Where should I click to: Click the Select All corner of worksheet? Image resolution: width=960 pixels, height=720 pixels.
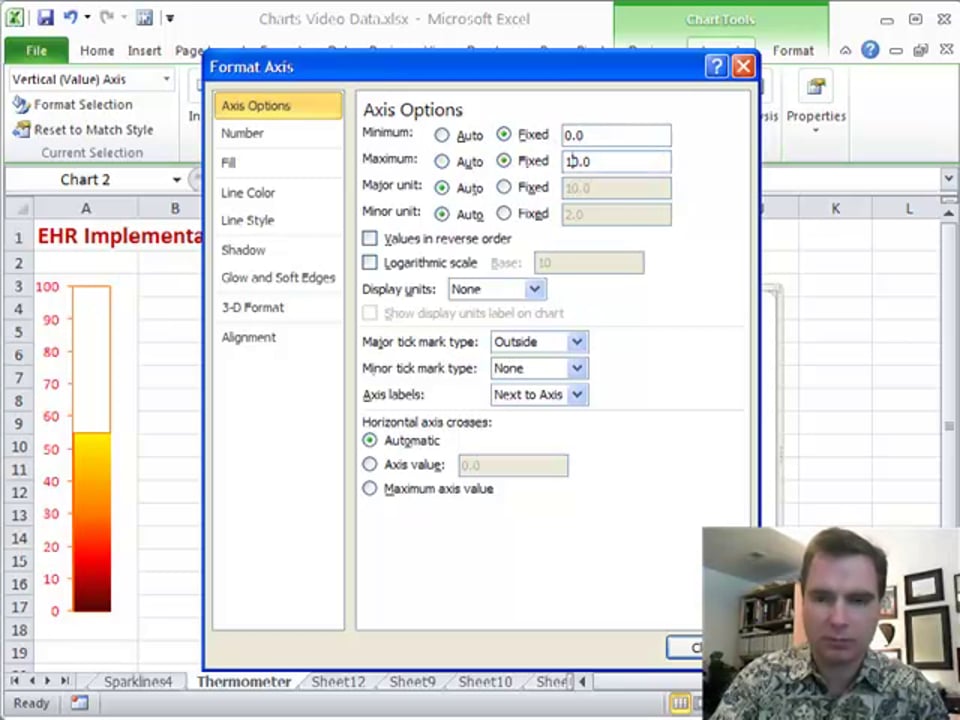tap(19, 209)
